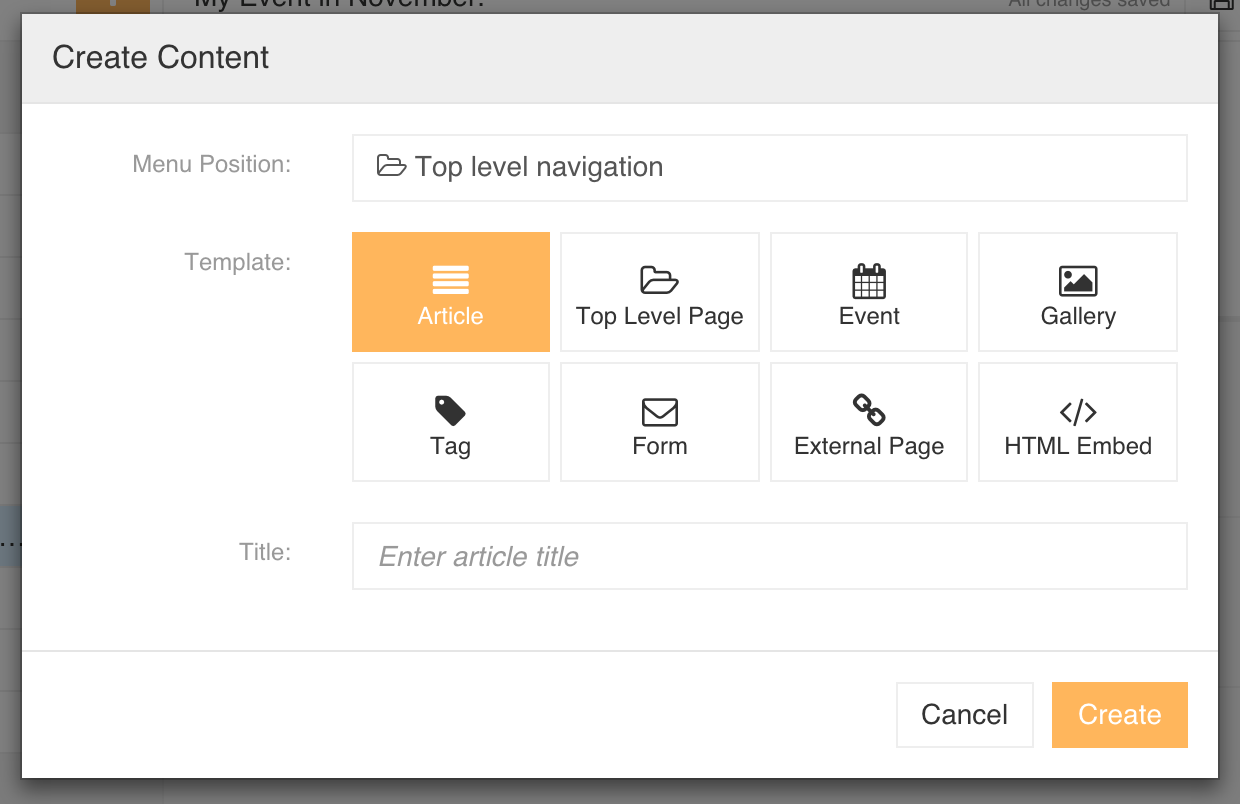Select the Article template tile
The image size is (1240, 804).
450,291
